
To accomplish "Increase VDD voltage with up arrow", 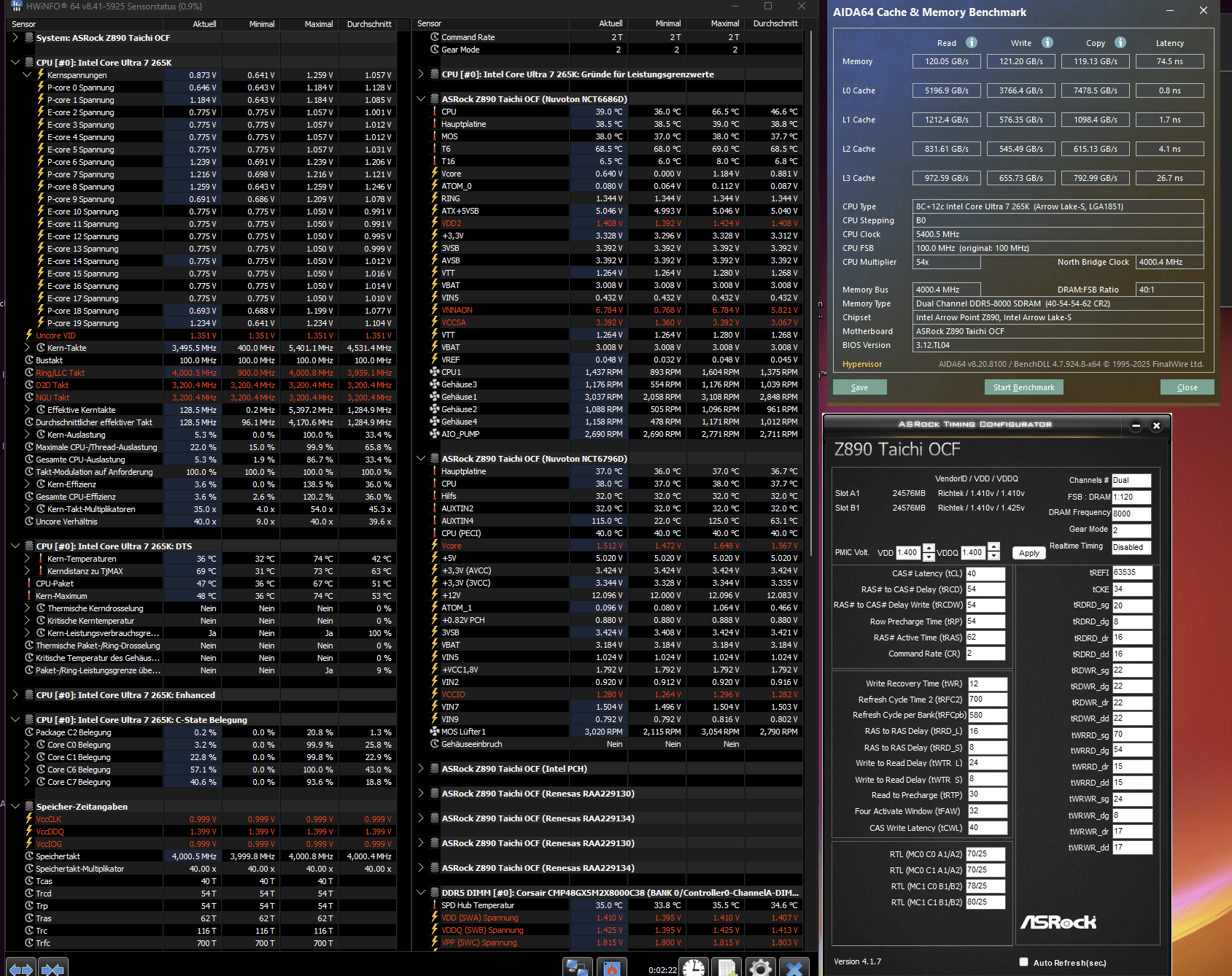I will pyautogui.click(x=929, y=548).
